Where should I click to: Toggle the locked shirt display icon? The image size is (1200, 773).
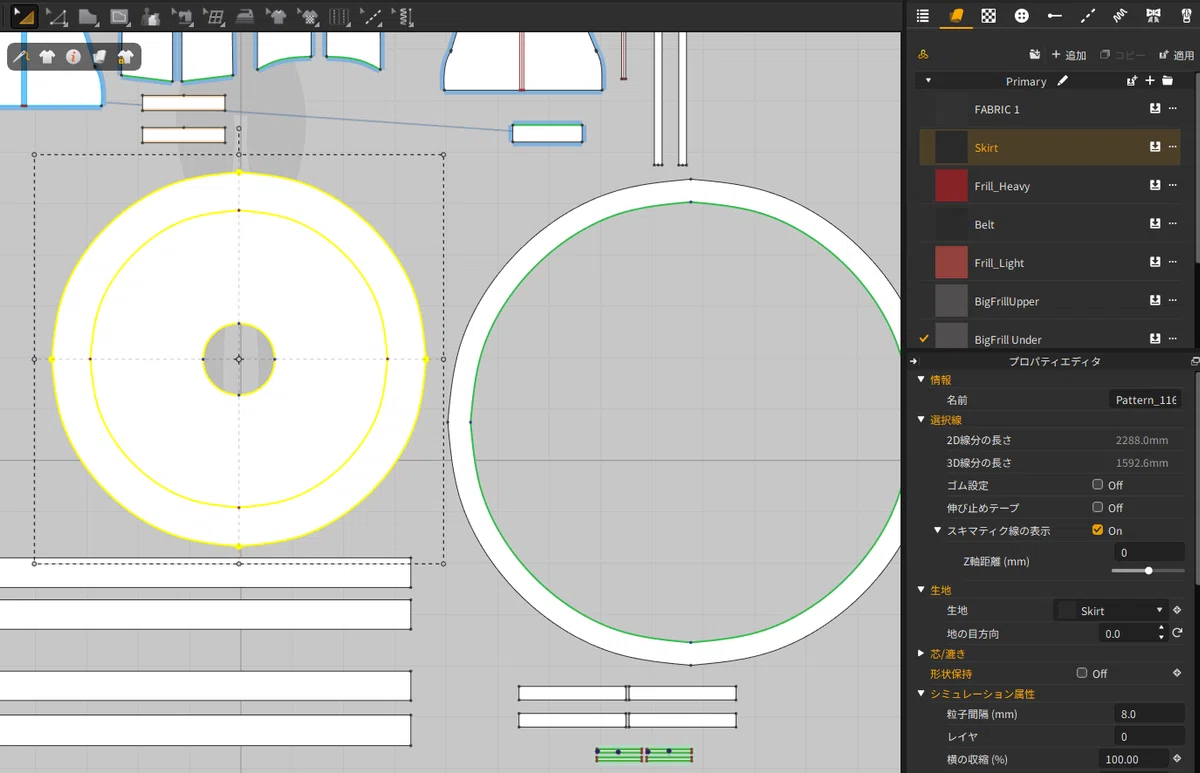click(125, 57)
